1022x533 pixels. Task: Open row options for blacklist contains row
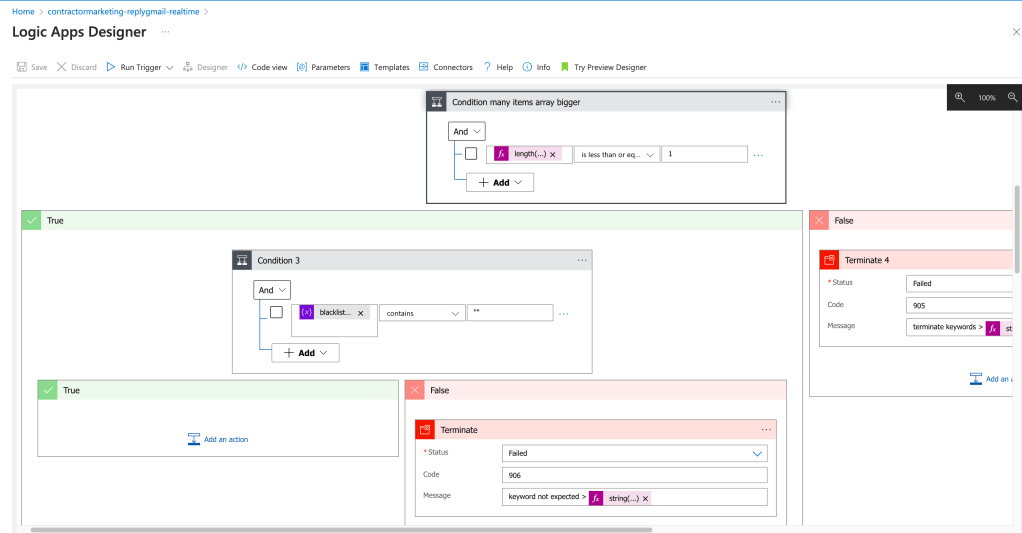pos(564,313)
